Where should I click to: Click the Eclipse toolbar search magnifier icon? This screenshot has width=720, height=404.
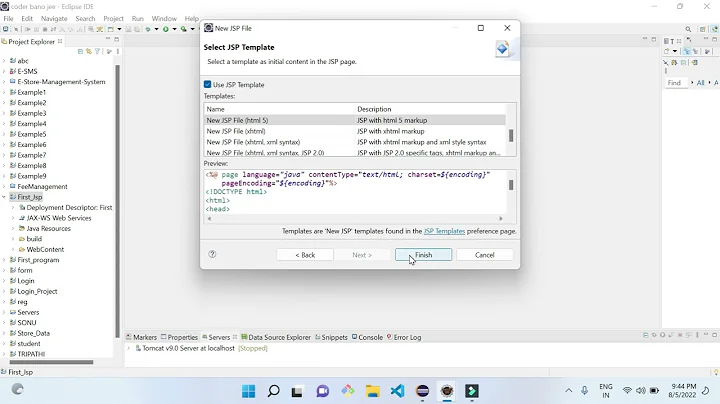click(688, 29)
